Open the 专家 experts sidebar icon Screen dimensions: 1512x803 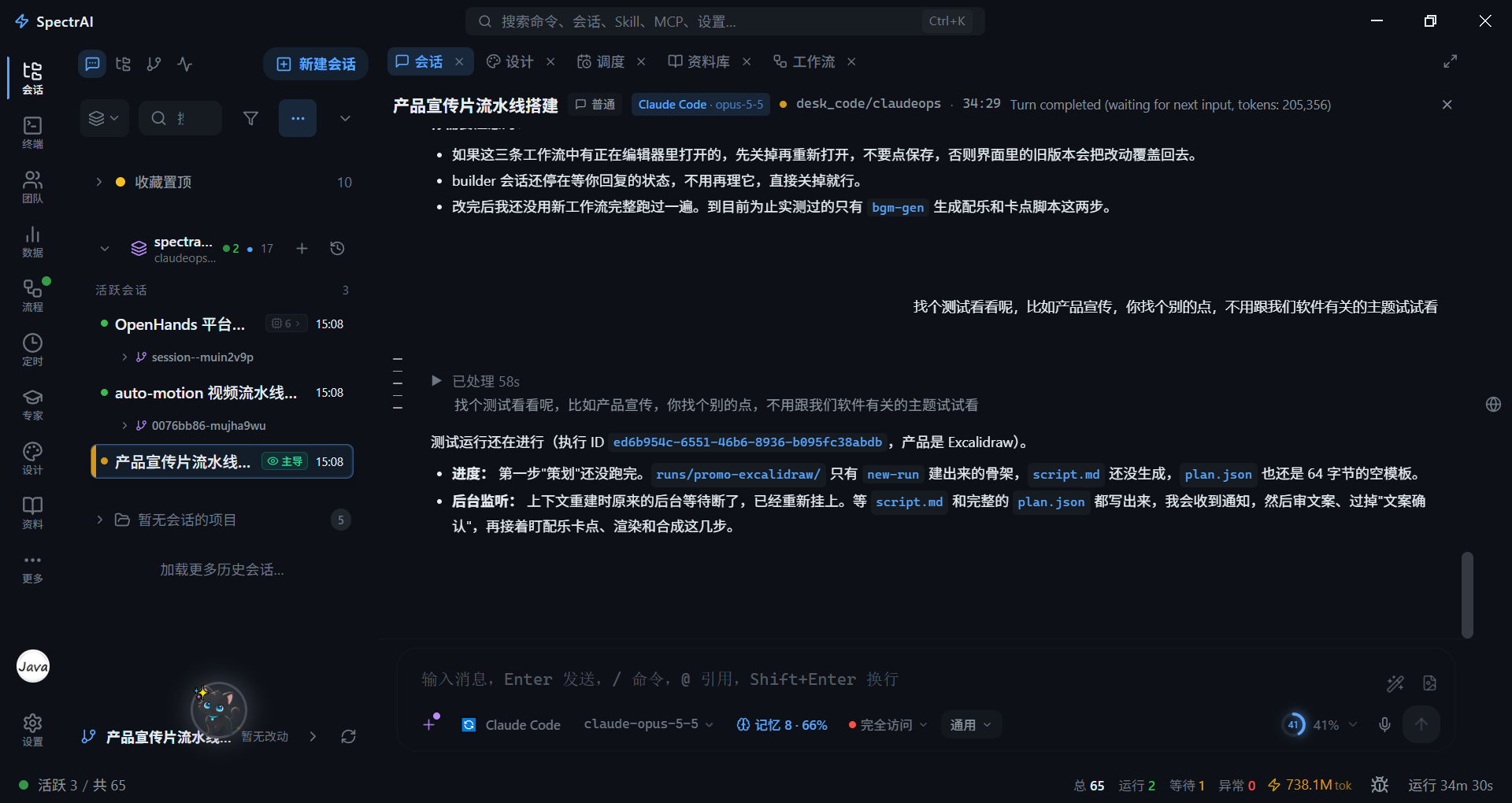pos(32,404)
